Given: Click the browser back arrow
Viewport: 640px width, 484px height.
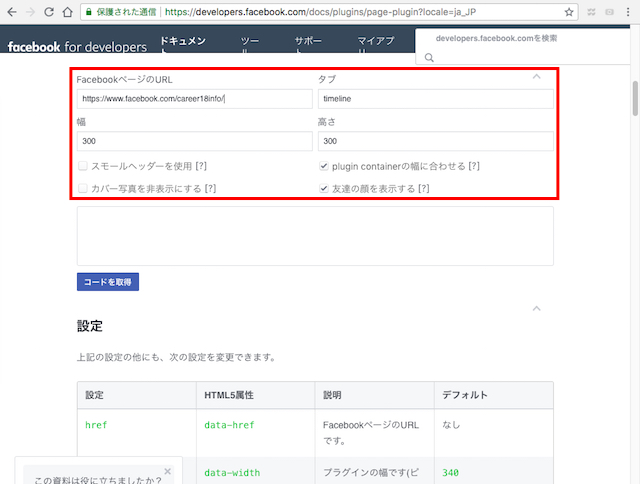Looking at the screenshot, I should pos(11,13).
